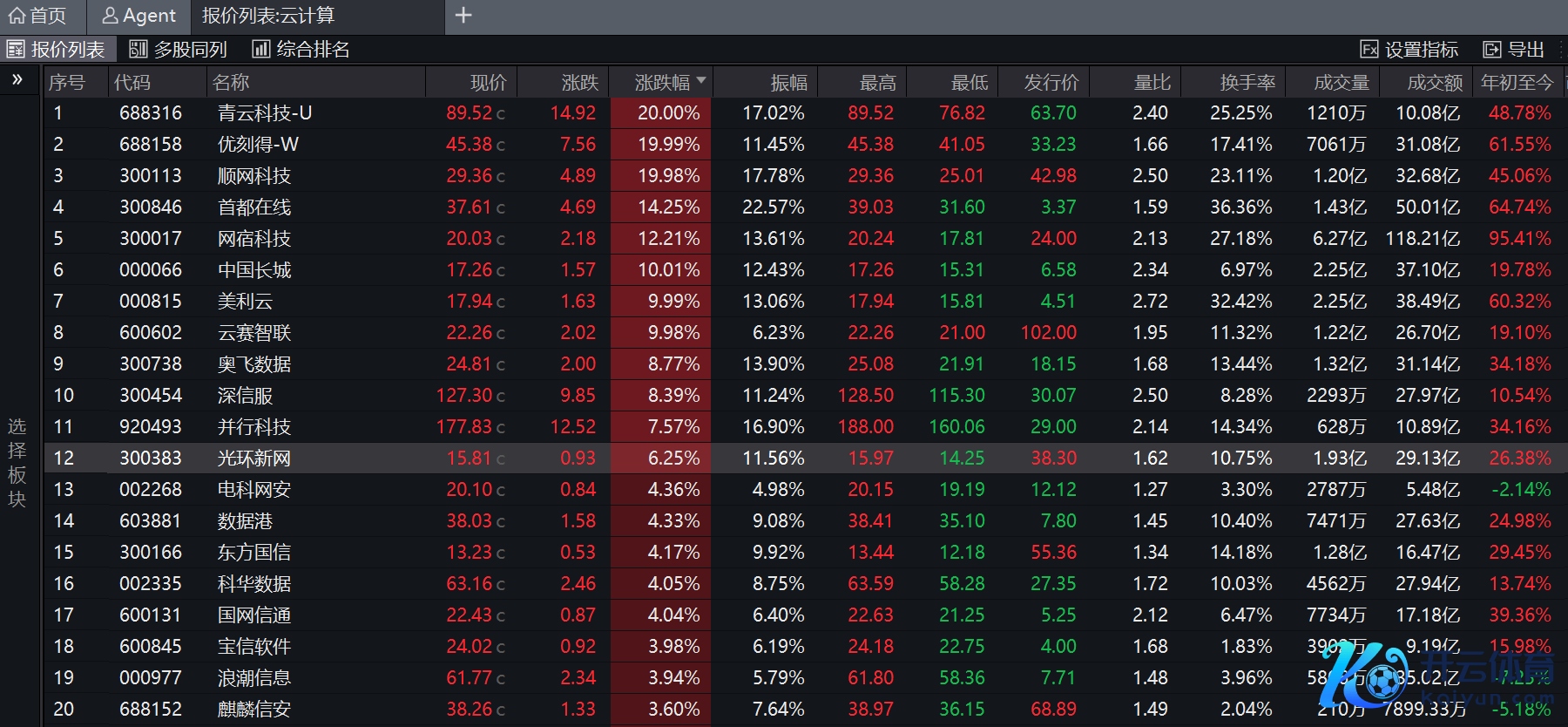The image size is (1568, 727).
Task: Click the 年初至今 column header
Action: coord(1517,83)
